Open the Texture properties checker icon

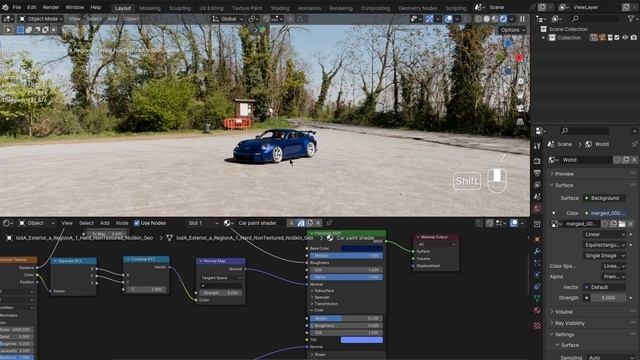click(537, 325)
